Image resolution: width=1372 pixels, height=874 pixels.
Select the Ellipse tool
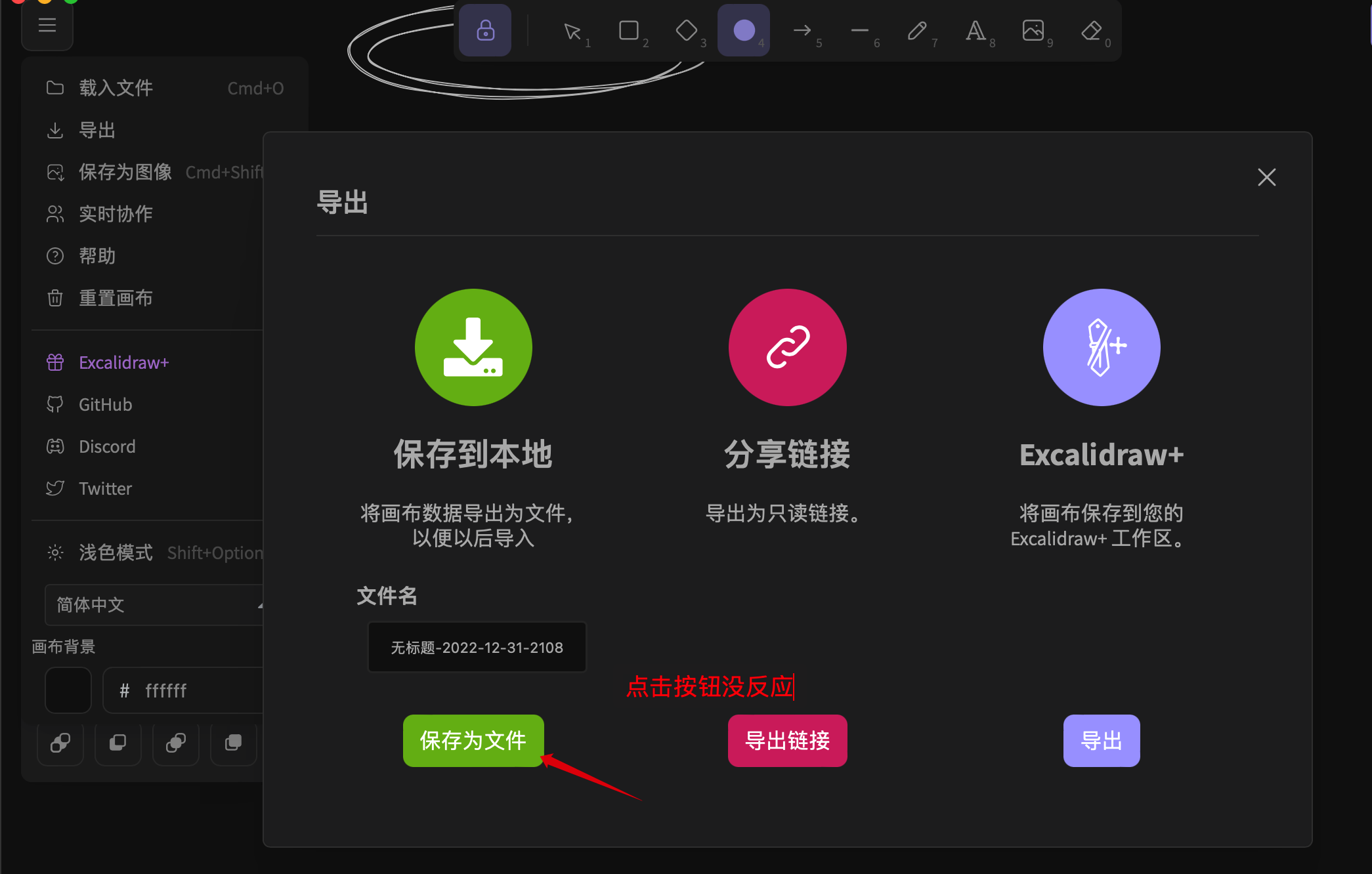pyautogui.click(x=744, y=31)
